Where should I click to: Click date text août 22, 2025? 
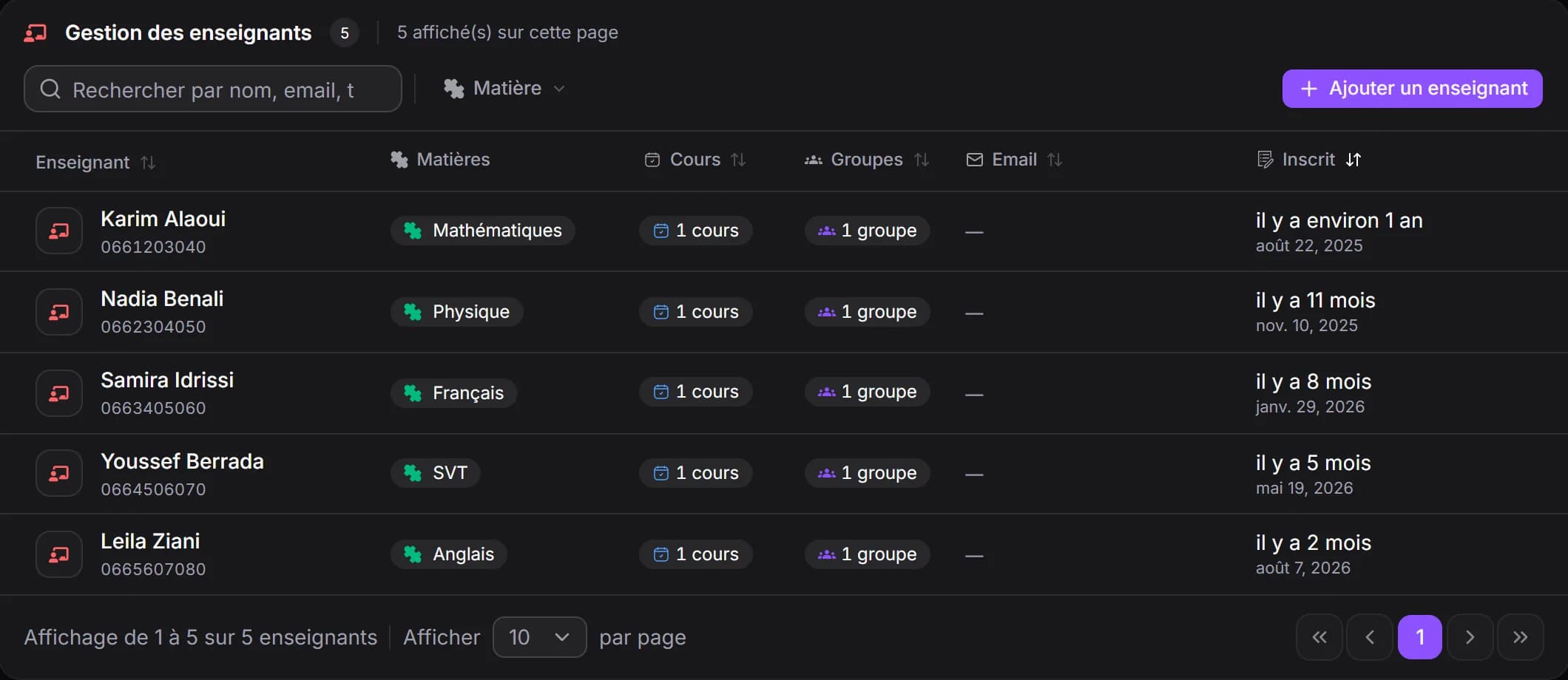(x=1309, y=246)
